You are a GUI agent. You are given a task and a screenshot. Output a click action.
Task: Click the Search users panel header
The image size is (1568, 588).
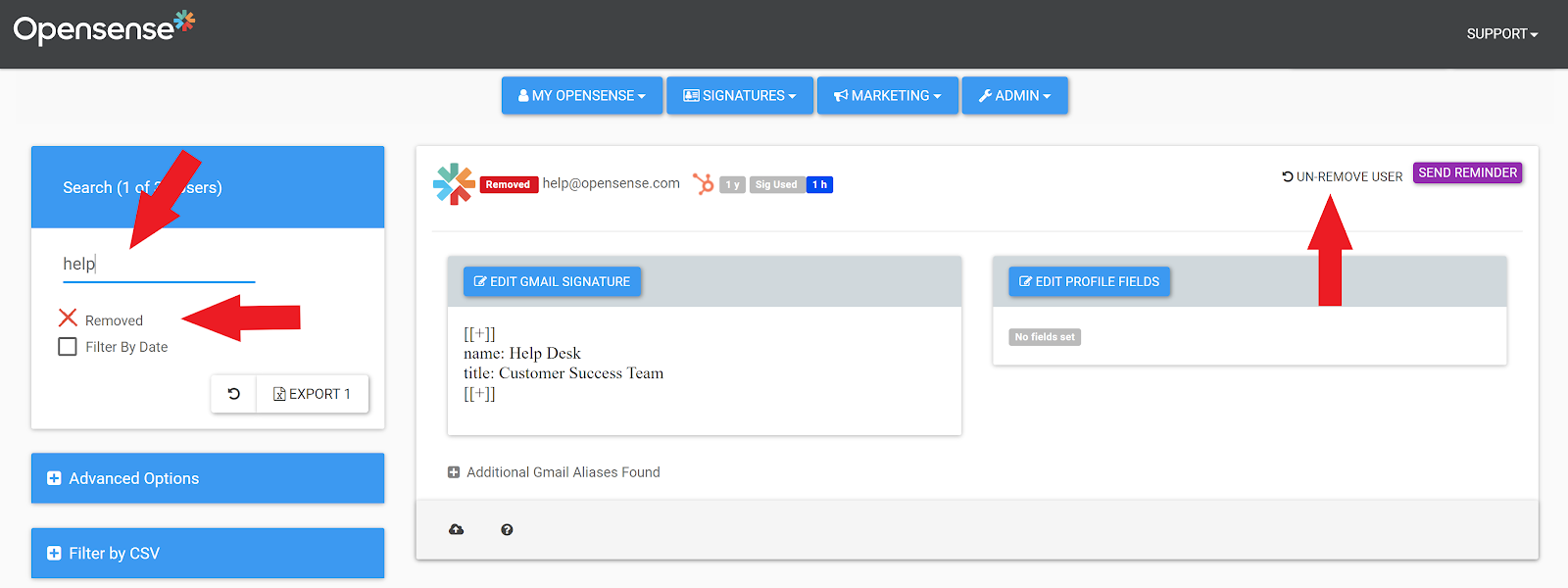[208, 187]
